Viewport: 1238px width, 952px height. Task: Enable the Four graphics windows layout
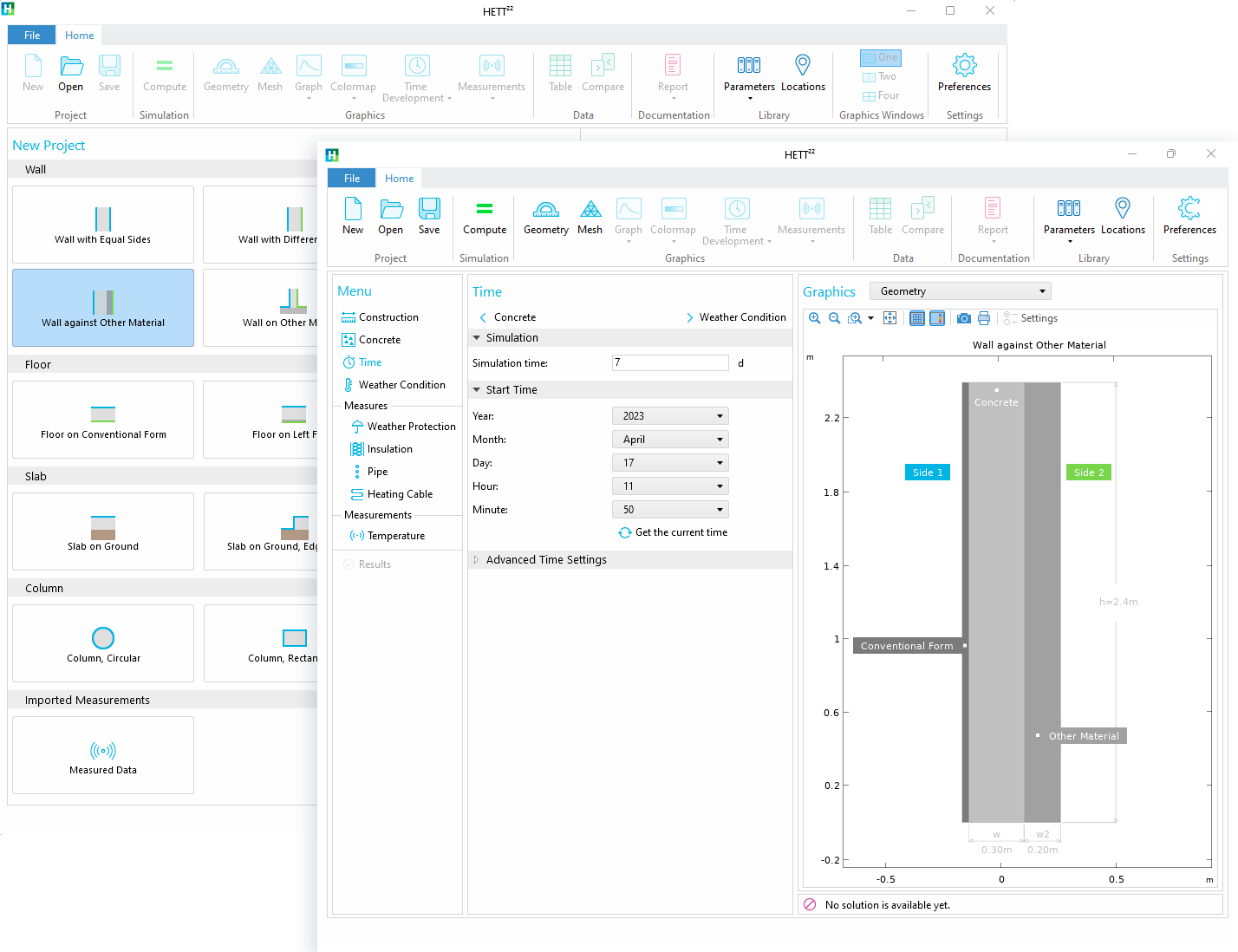click(880, 95)
